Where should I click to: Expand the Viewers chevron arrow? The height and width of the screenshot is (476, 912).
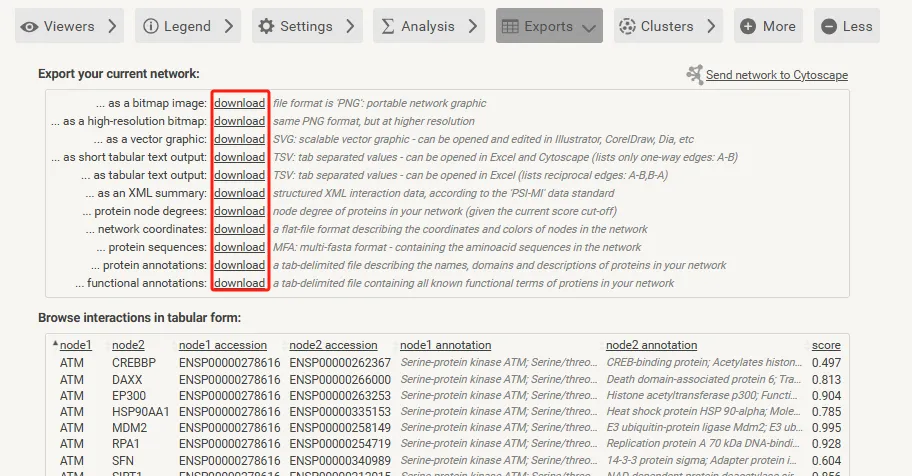[x=111, y=27]
